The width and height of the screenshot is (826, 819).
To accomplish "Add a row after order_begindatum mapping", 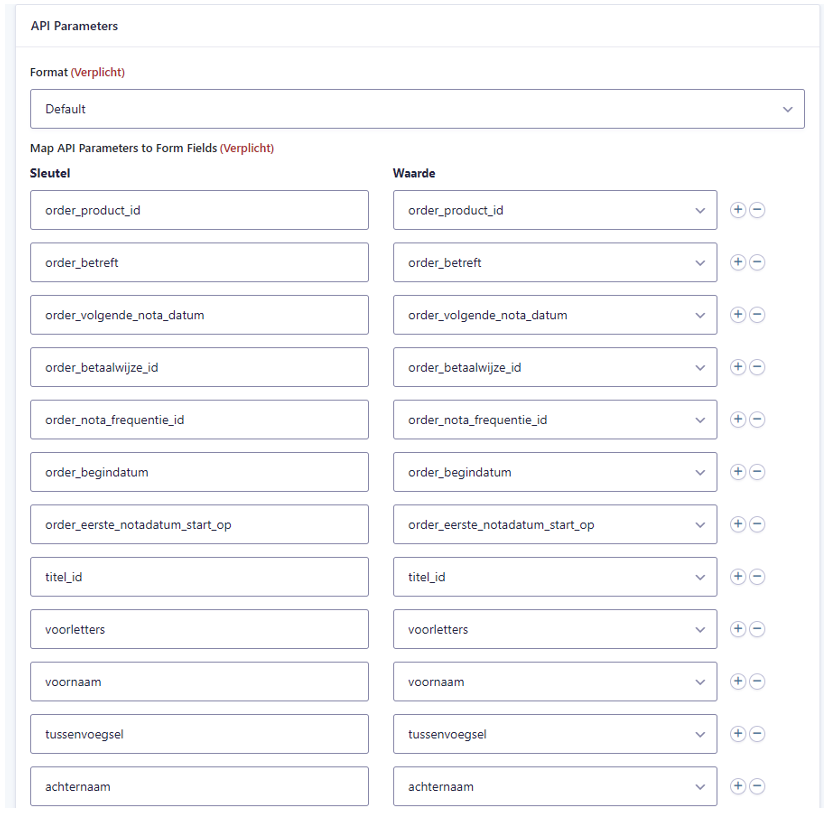I will tap(738, 472).
